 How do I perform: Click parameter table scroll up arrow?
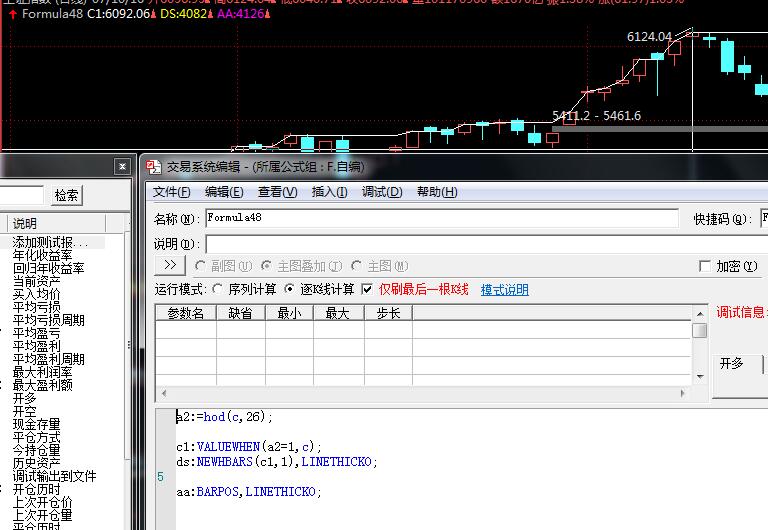click(700, 314)
